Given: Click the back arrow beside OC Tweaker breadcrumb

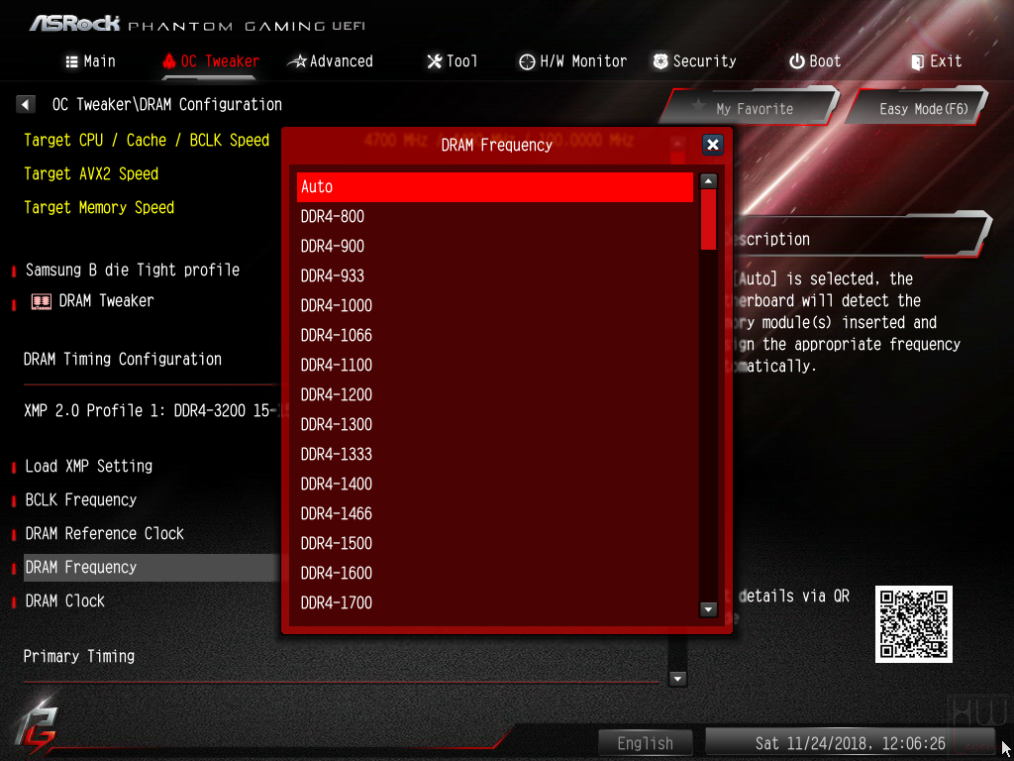Looking at the screenshot, I should [25, 104].
